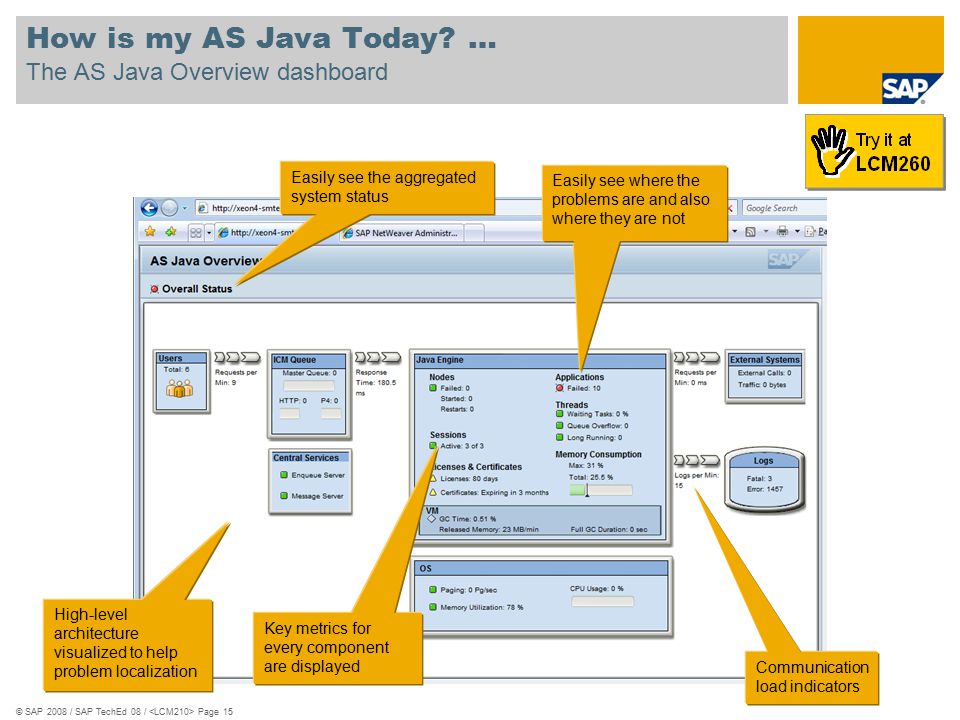Click 'Released Memory: 23 MB/min' text
This screenshot has height=720, width=960.
489,530
